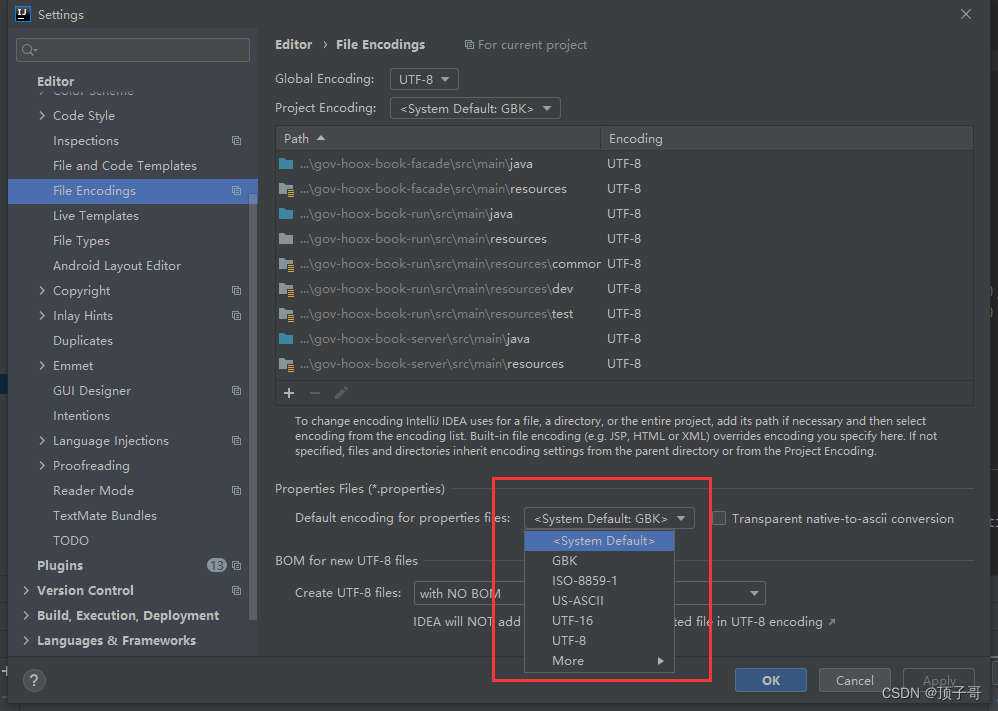Expand Build, Execution, Deployment section
Image resolution: width=998 pixels, height=711 pixels.
26,616
